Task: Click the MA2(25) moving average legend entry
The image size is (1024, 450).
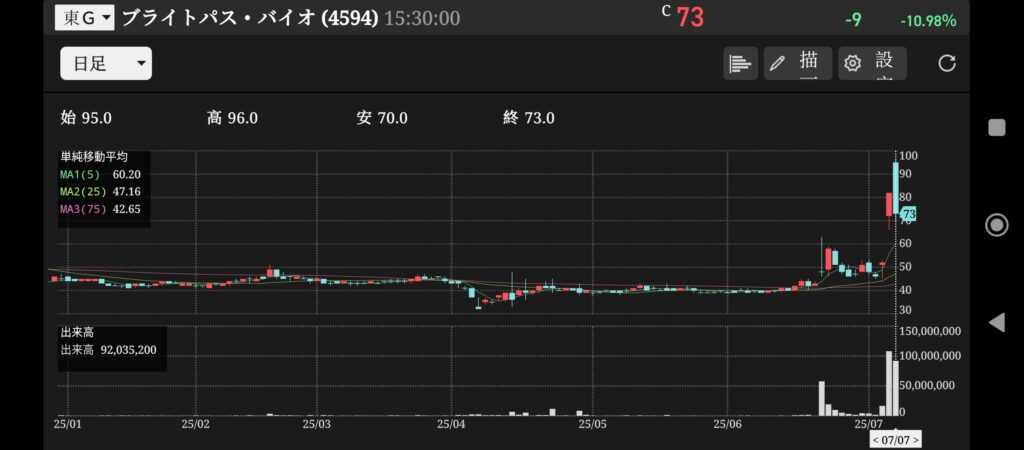Action: pos(101,192)
